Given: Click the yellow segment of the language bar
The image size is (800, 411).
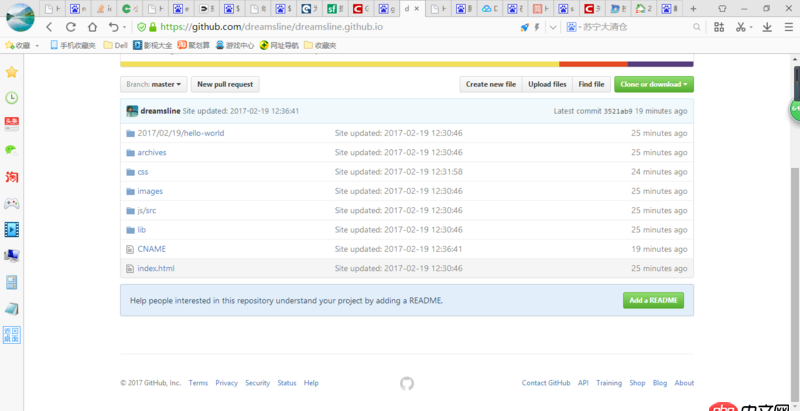Looking at the screenshot, I should [340, 64].
